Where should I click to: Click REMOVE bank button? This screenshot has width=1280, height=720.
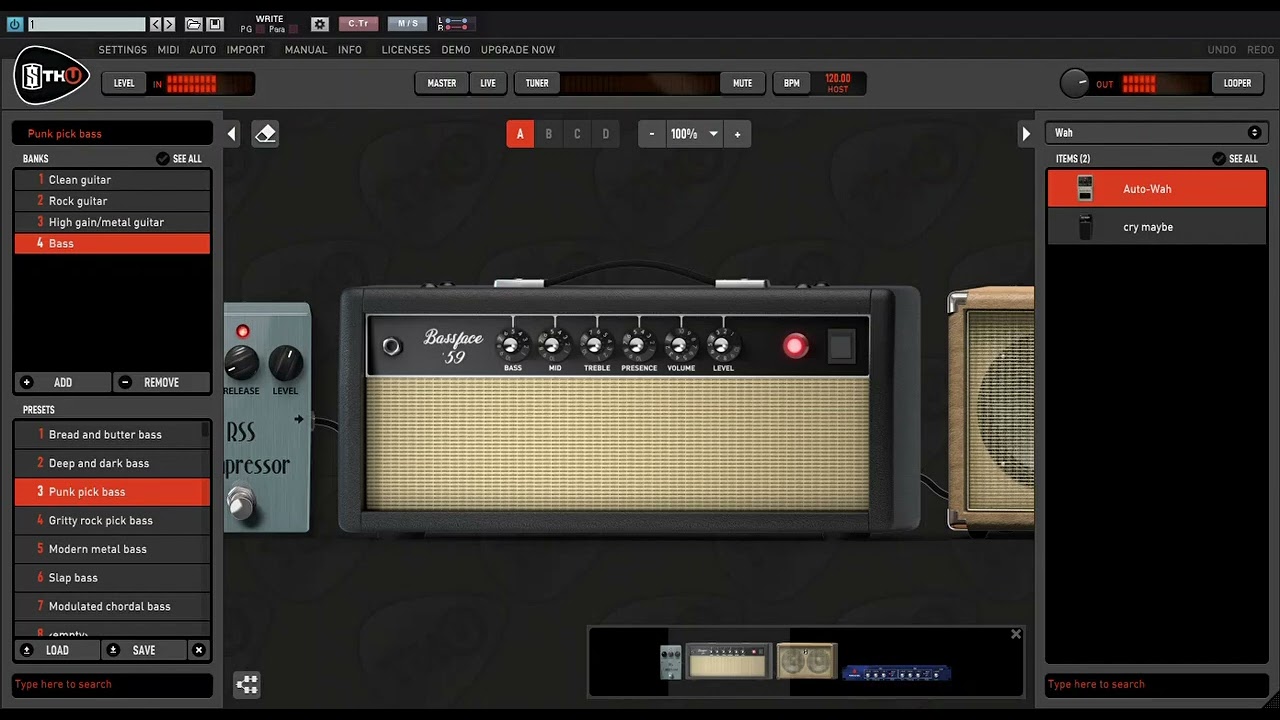pos(161,382)
